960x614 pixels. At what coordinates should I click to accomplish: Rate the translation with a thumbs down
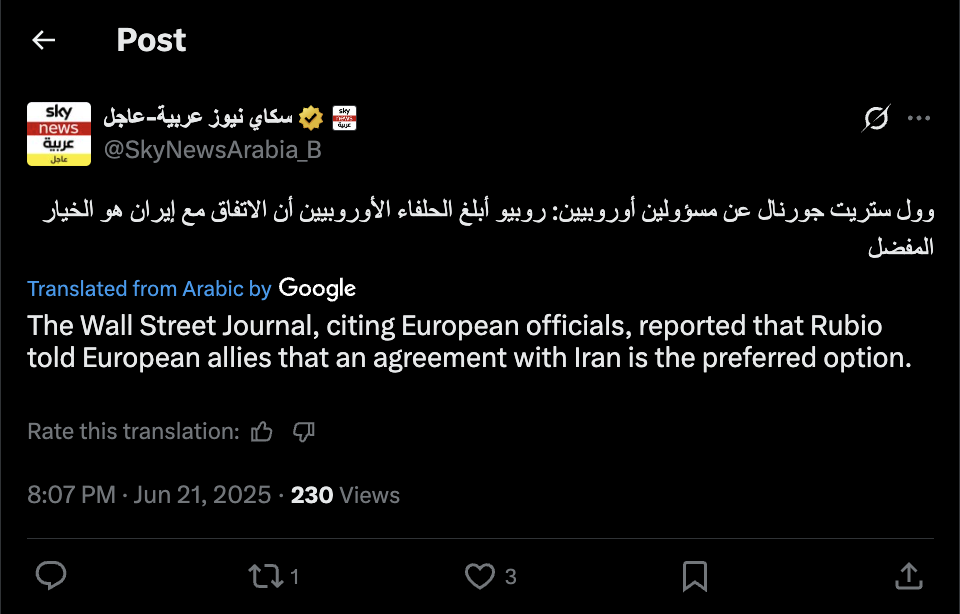pyautogui.click(x=303, y=432)
